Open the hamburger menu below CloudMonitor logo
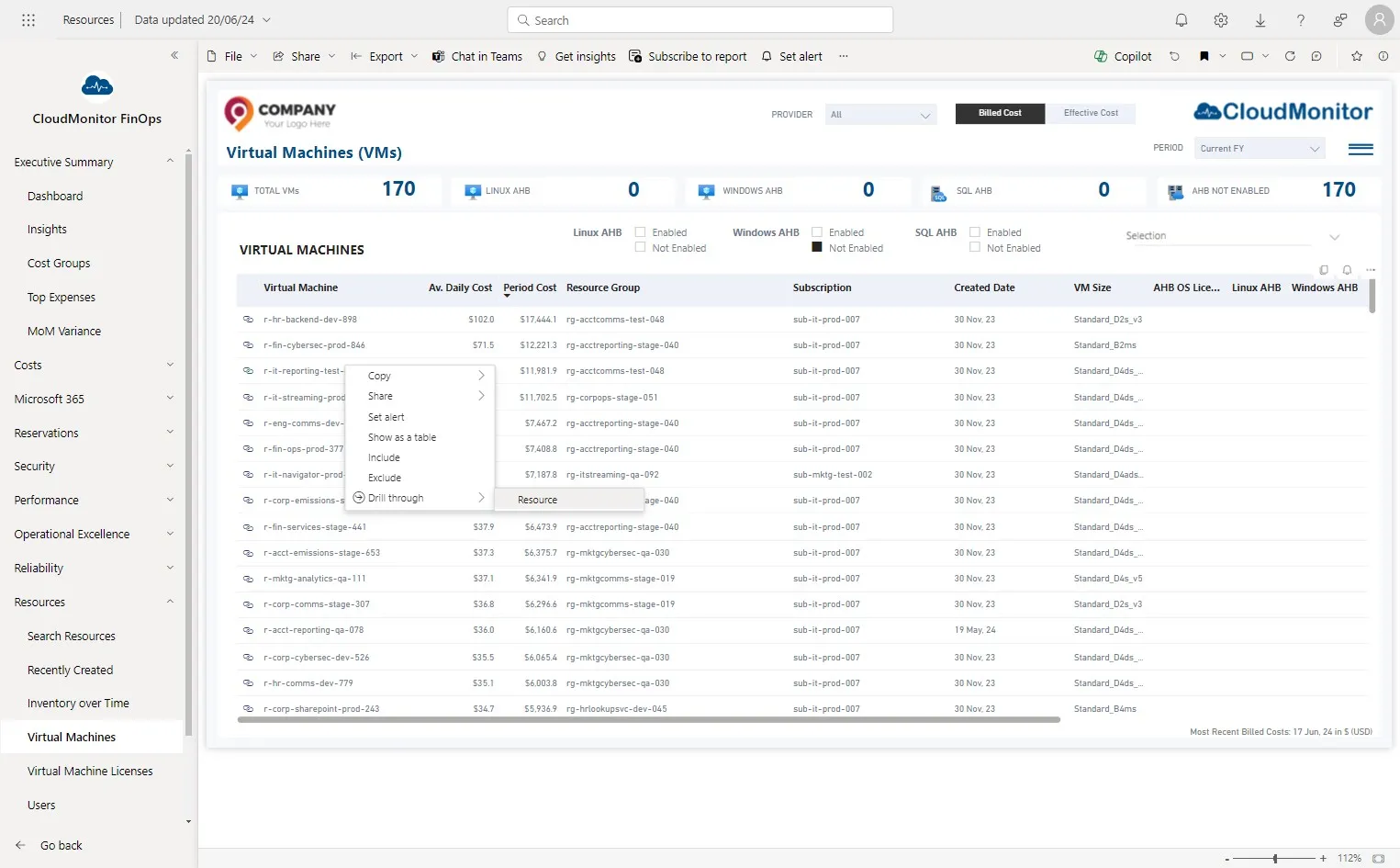 coord(1361,150)
